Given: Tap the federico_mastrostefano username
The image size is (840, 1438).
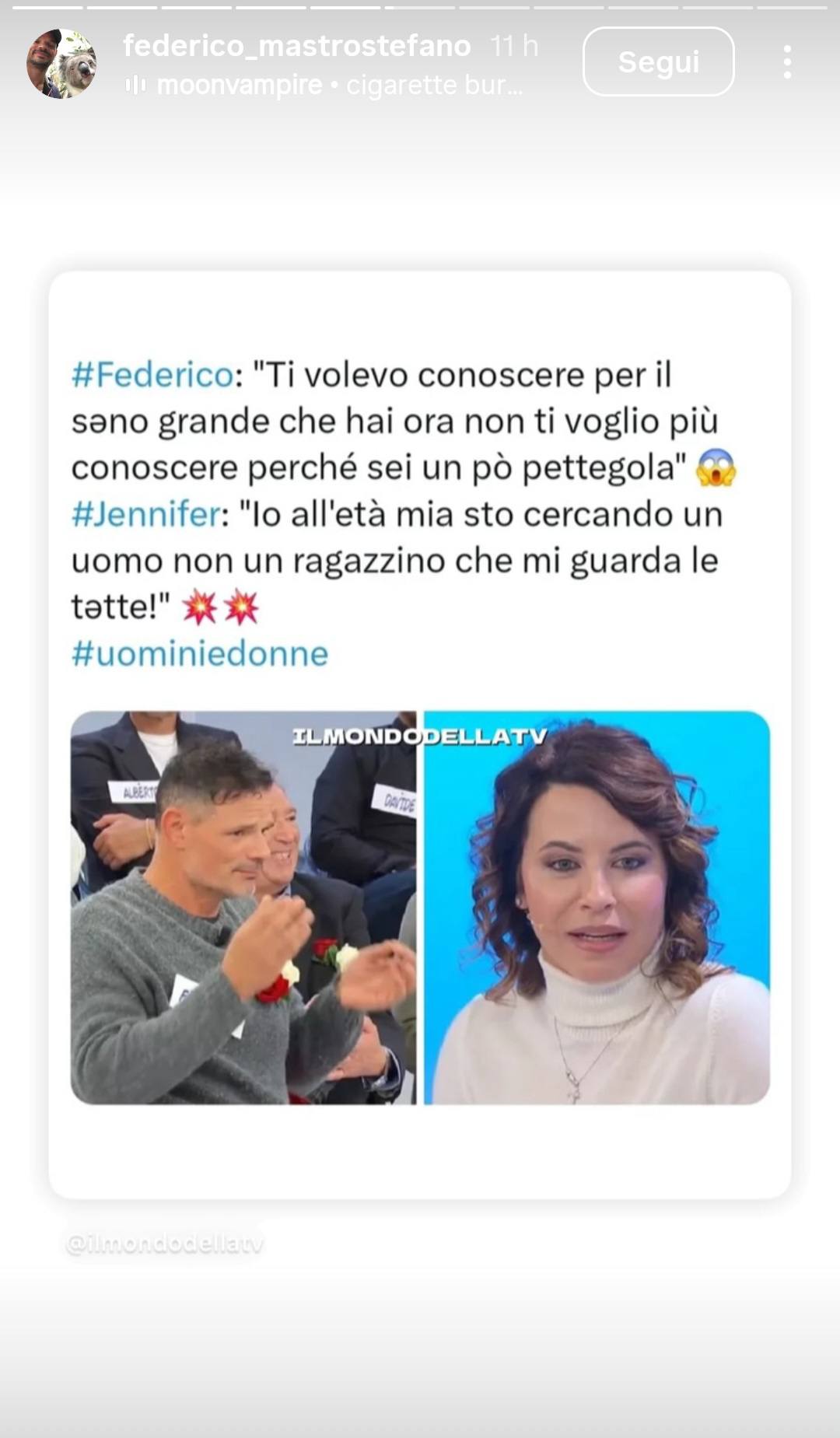Looking at the screenshot, I should (296, 46).
